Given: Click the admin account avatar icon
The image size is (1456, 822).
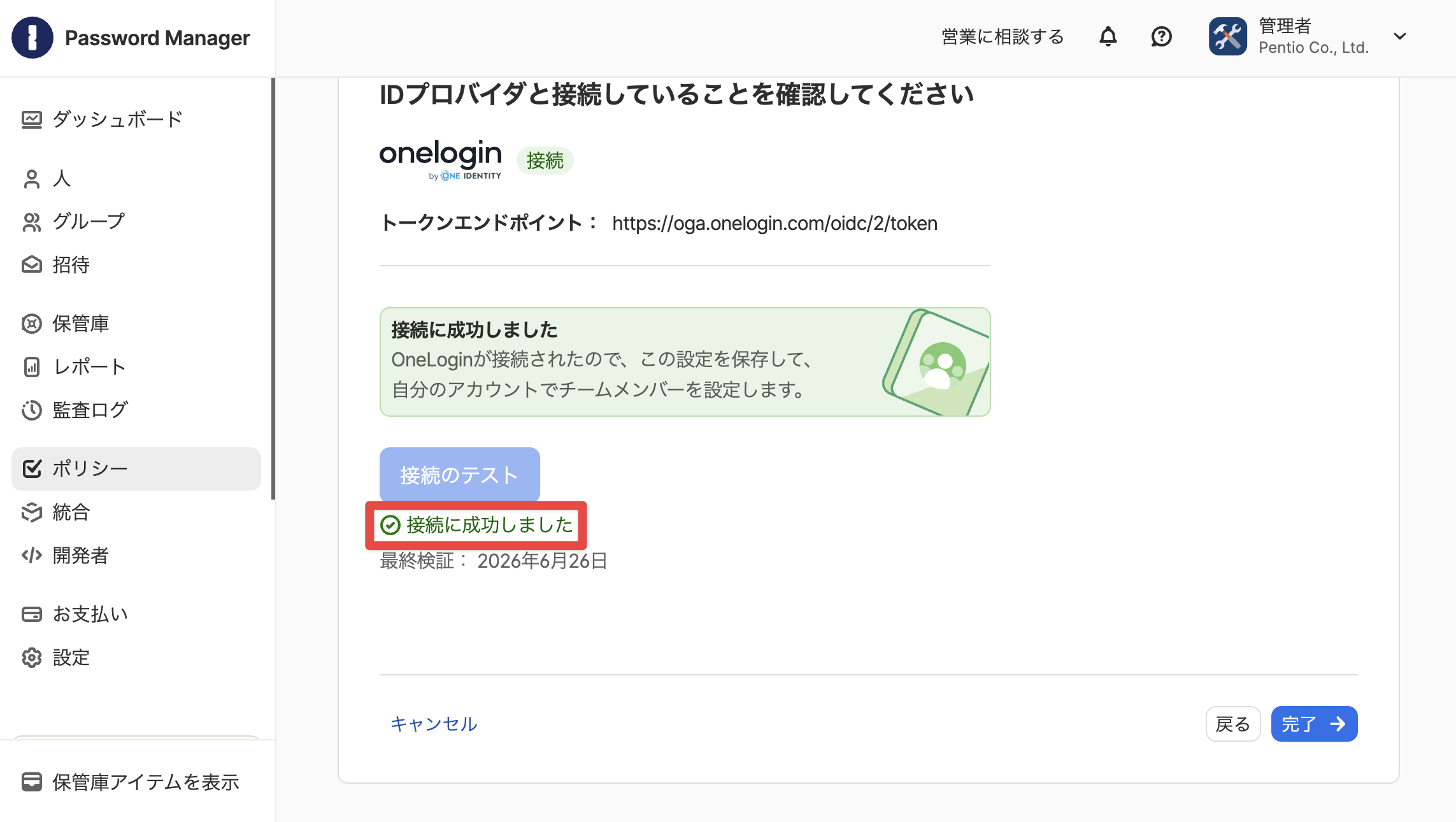Looking at the screenshot, I should 1228,37.
